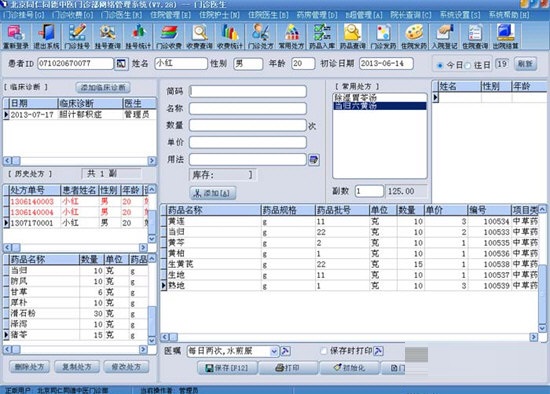Open the 门诊收费[O] menu
This screenshot has width=550, height=394.
coord(72,15)
